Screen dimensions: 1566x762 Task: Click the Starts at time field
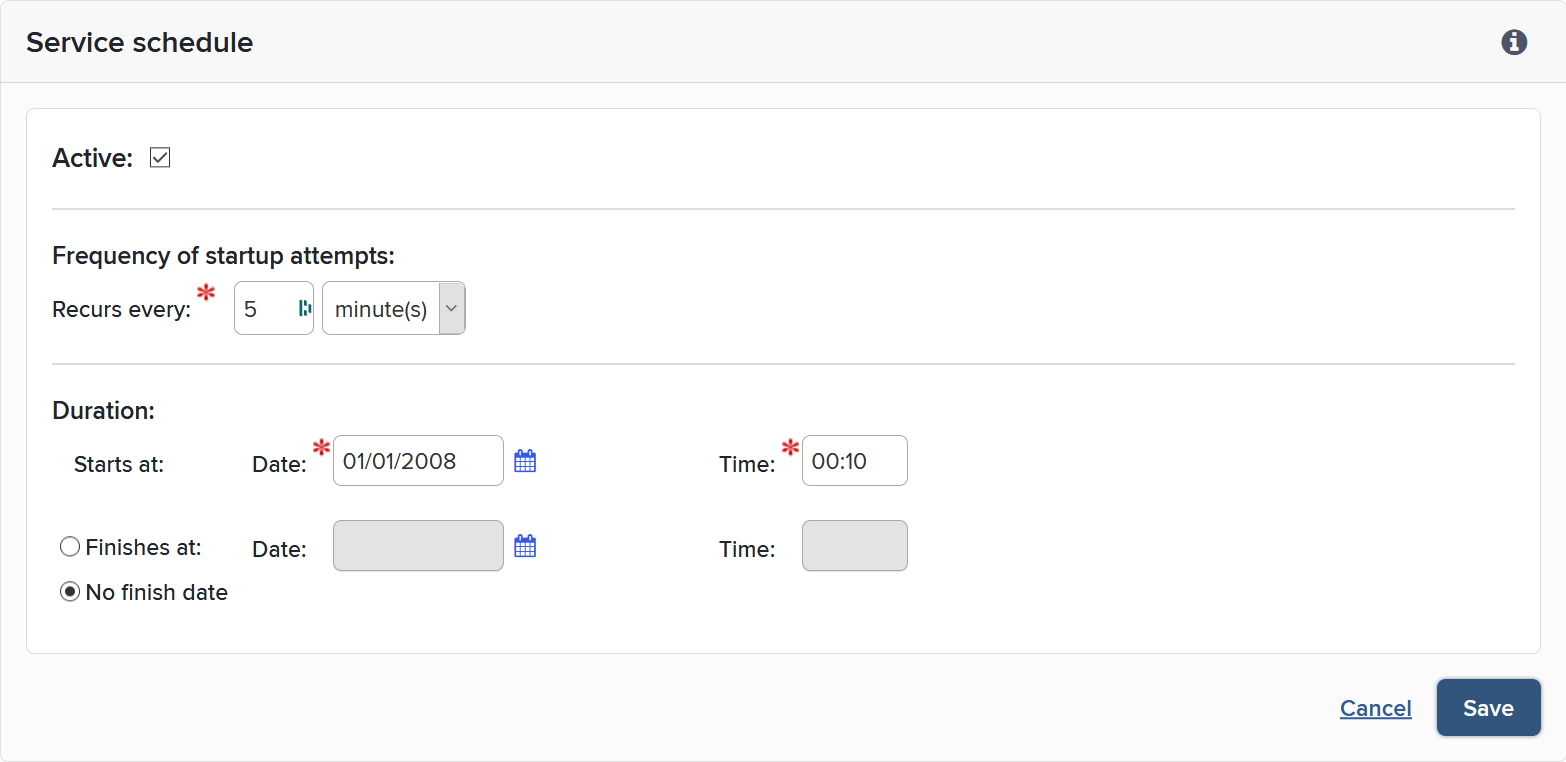pos(854,461)
